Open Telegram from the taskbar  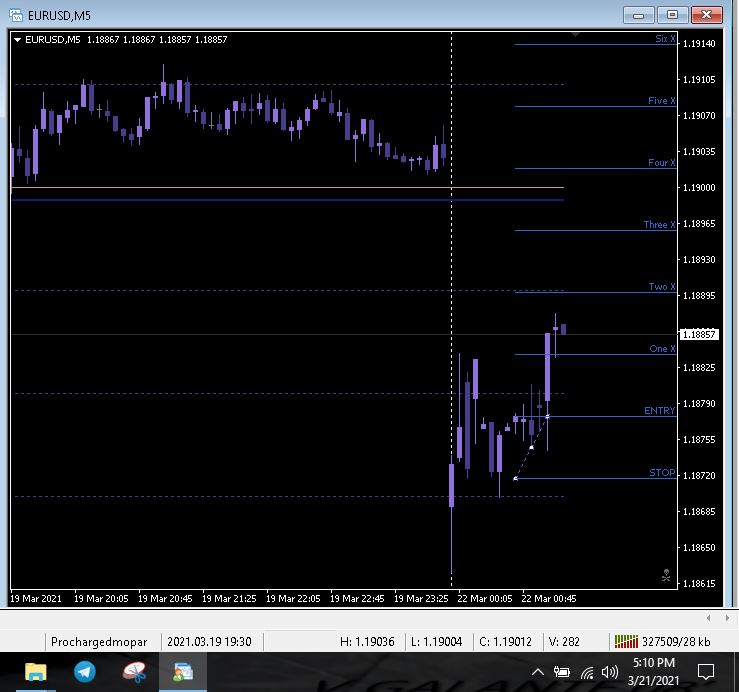85,672
